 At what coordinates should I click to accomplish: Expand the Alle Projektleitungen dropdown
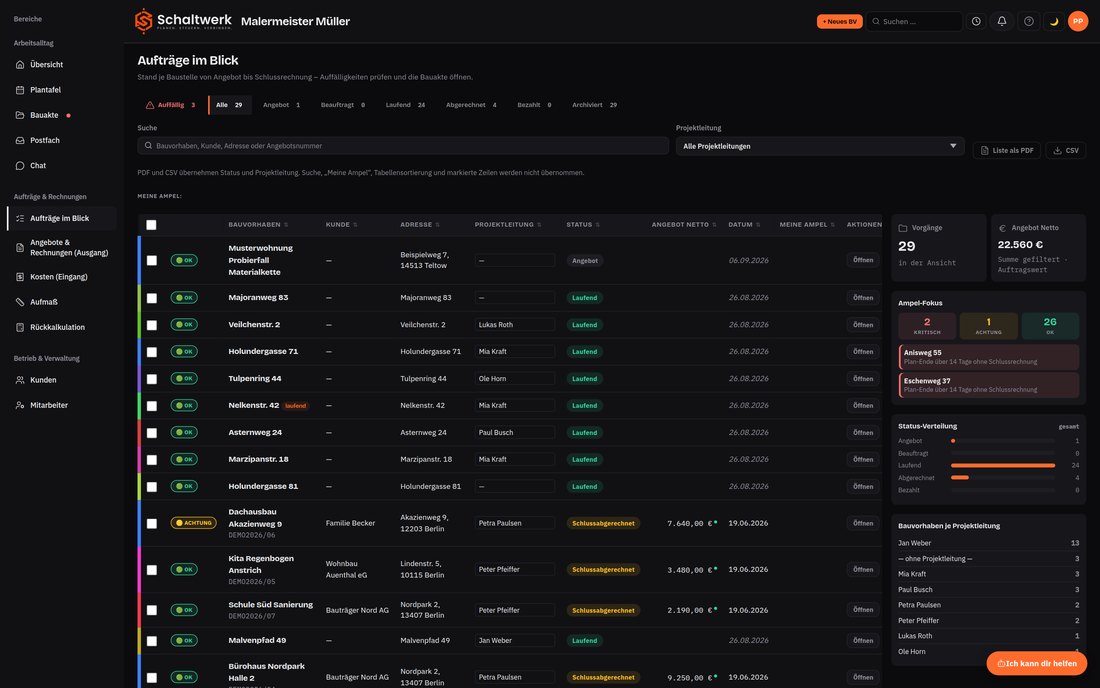coord(819,146)
